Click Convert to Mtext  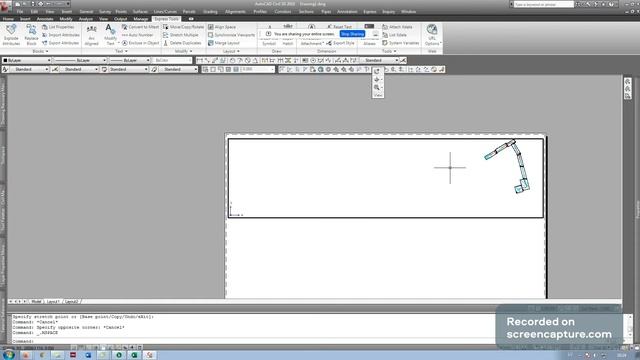(140, 27)
